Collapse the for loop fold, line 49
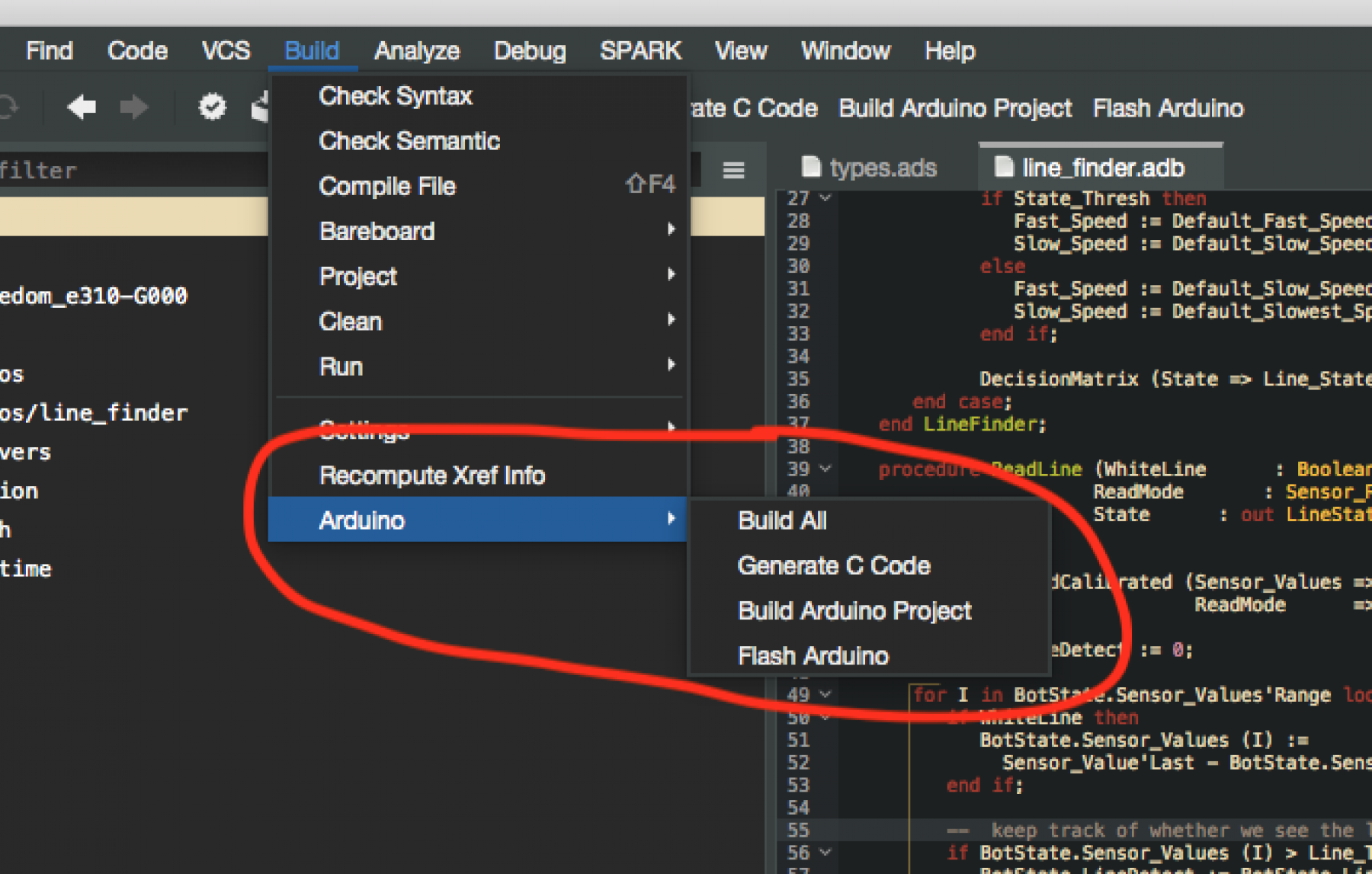The image size is (1372, 874). (x=825, y=694)
